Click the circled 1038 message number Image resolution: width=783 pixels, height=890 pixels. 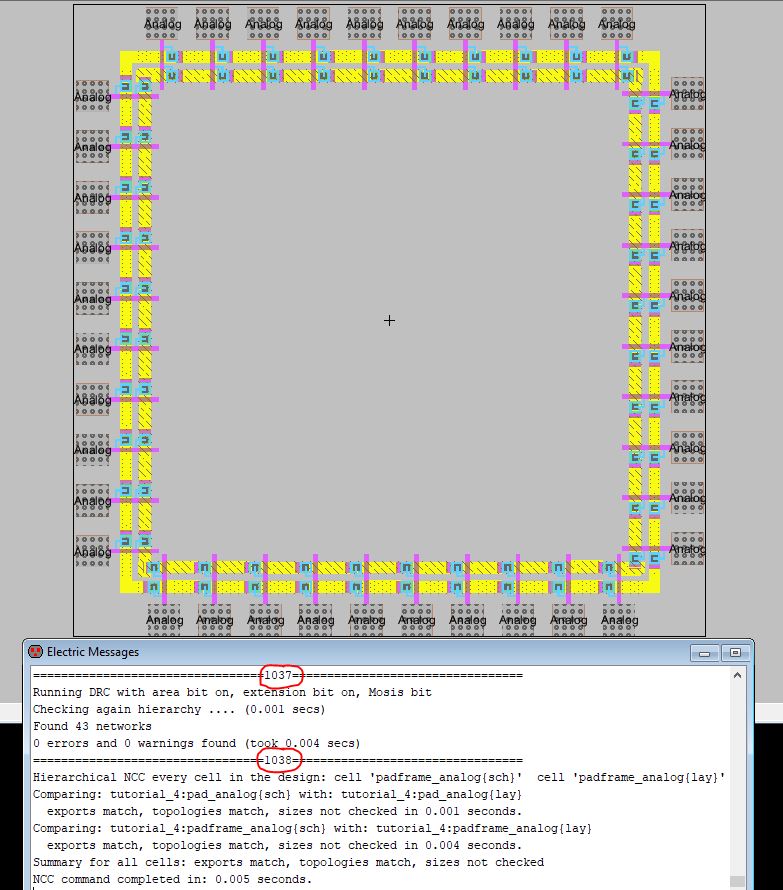(x=281, y=760)
